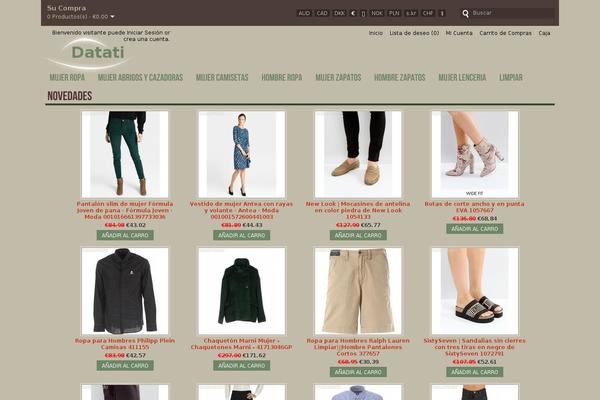Open the Ralph Lauren beige shorts image
The height and width of the screenshot is (400, 600).
358,291
